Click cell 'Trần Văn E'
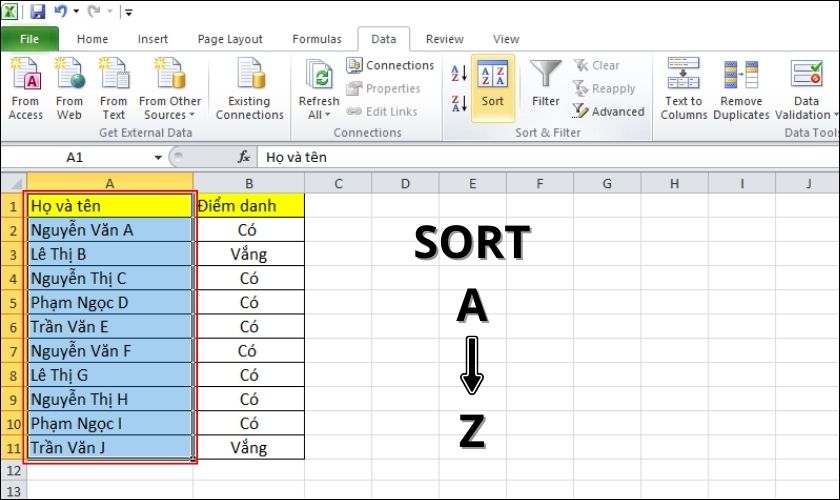840x500 pixels. [110, 326]
